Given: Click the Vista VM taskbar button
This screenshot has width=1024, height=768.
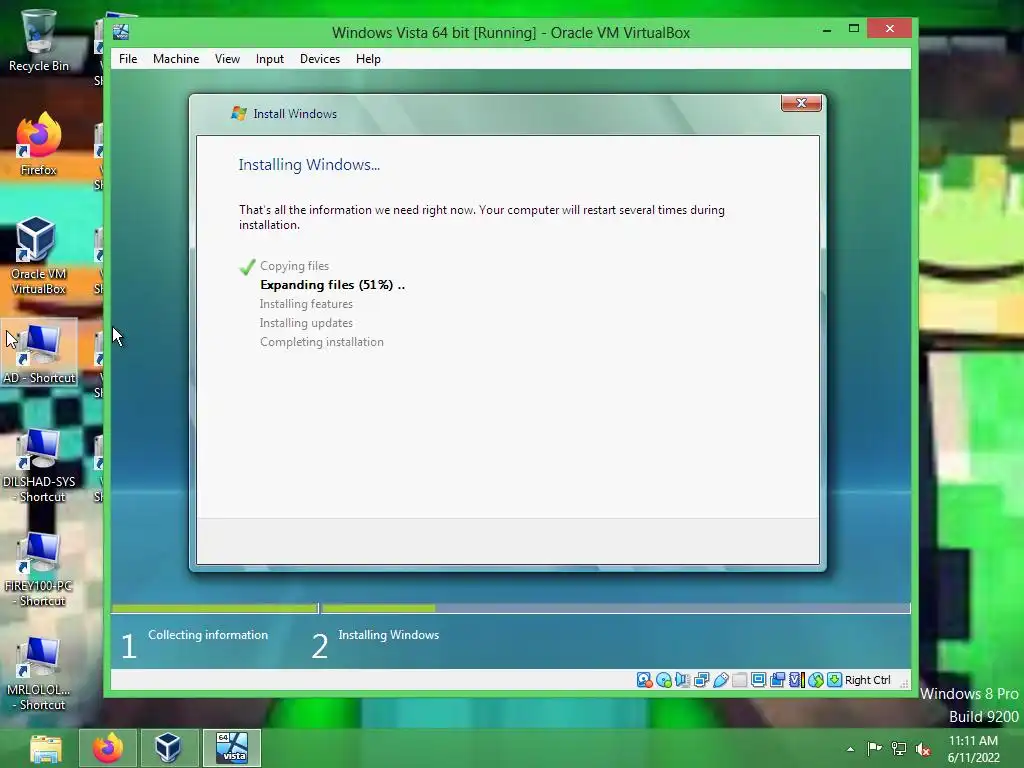Looking at the screenshot, I should point(232,748).
